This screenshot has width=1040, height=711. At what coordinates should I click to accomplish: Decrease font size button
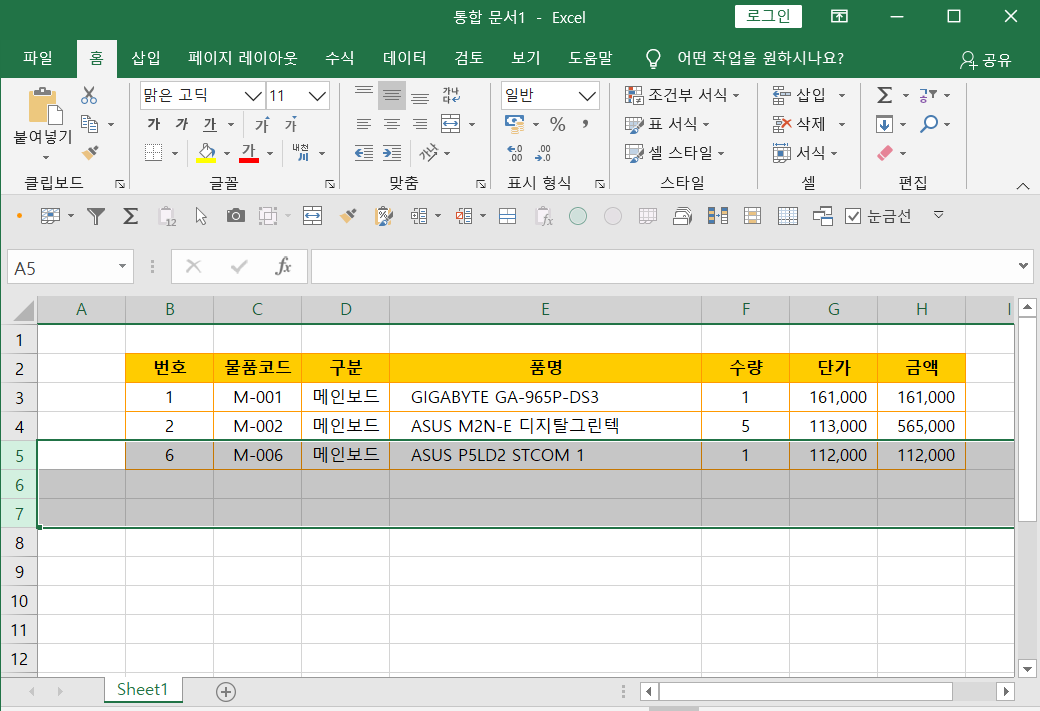pyautogui.click(x=291, y=124)
